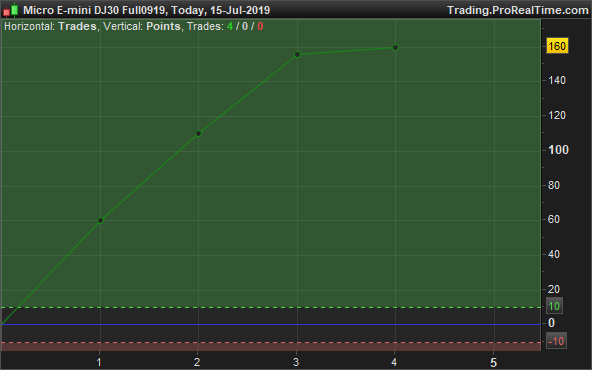Click the green 10 level label

pos(554,306)
